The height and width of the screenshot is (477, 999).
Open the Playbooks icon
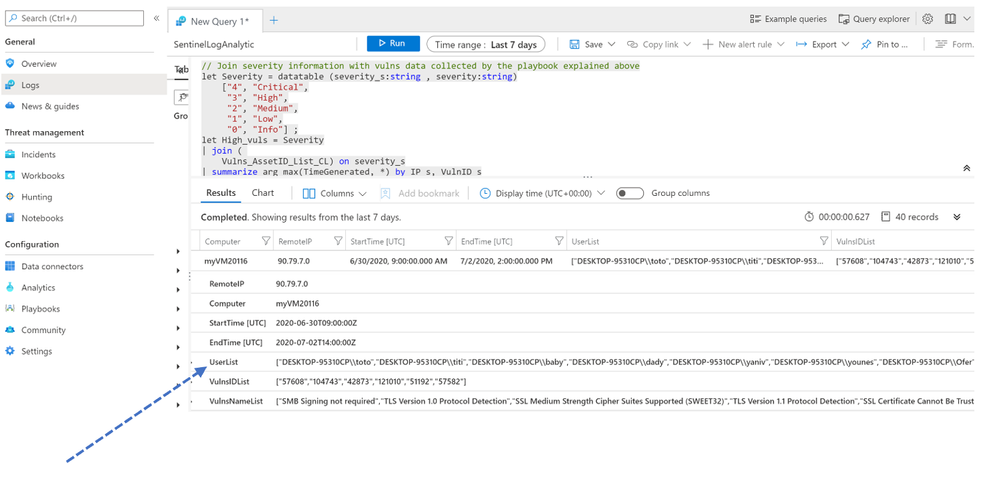(x=10, y=308)
